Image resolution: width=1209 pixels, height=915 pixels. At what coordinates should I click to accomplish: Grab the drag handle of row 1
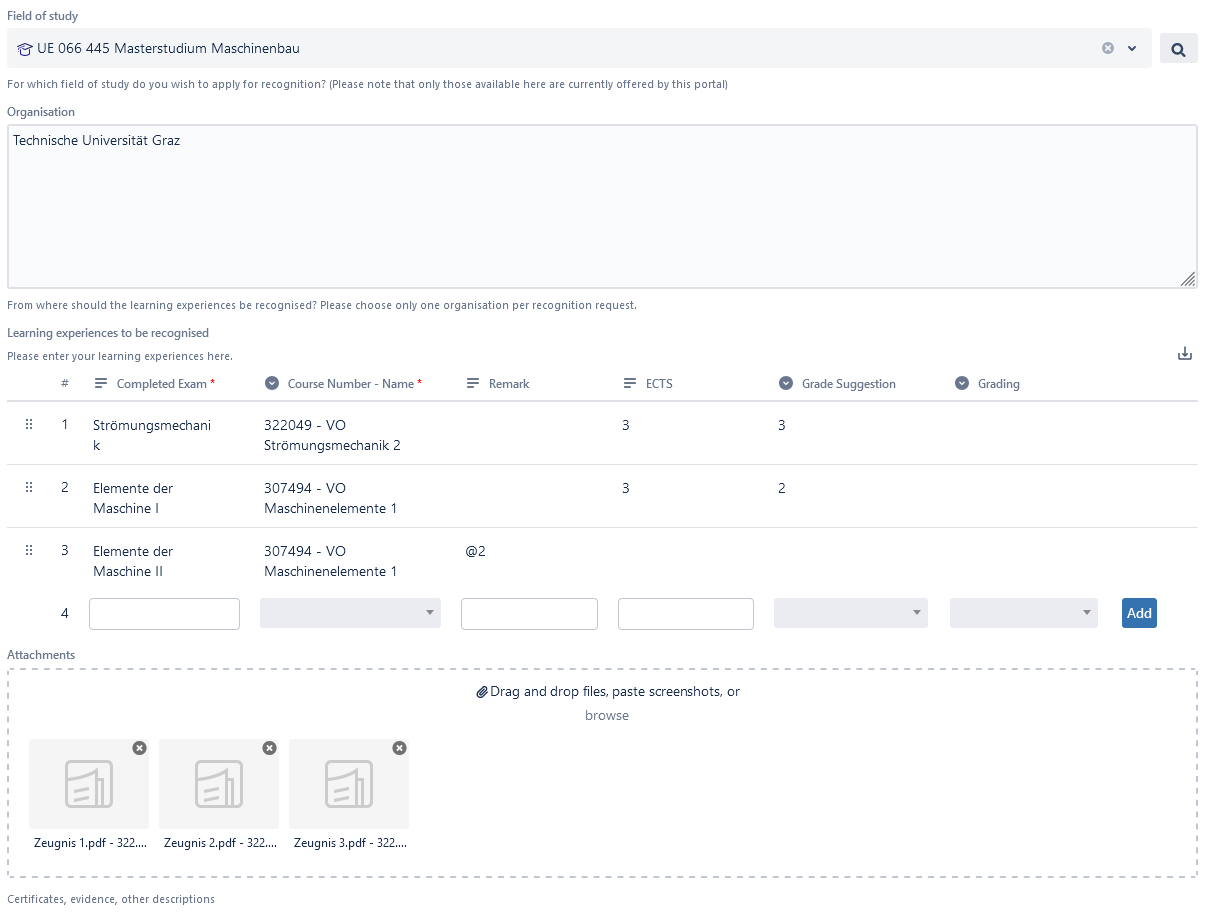coord(29,425)
